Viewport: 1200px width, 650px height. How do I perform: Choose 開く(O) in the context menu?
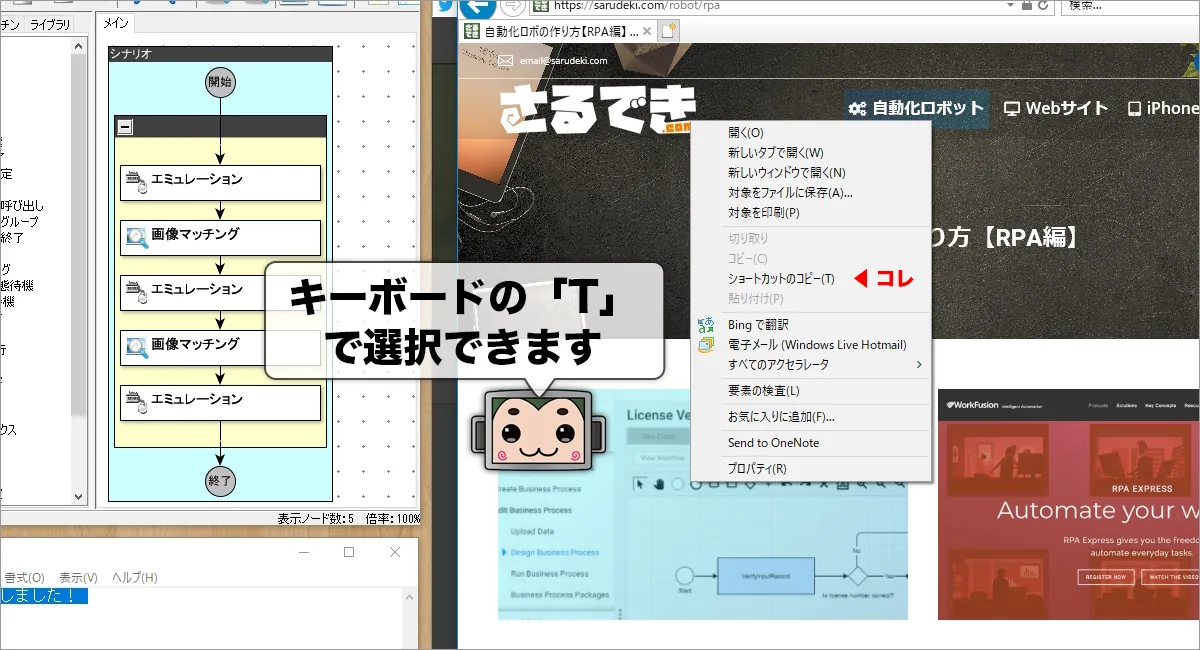[811, 133]
